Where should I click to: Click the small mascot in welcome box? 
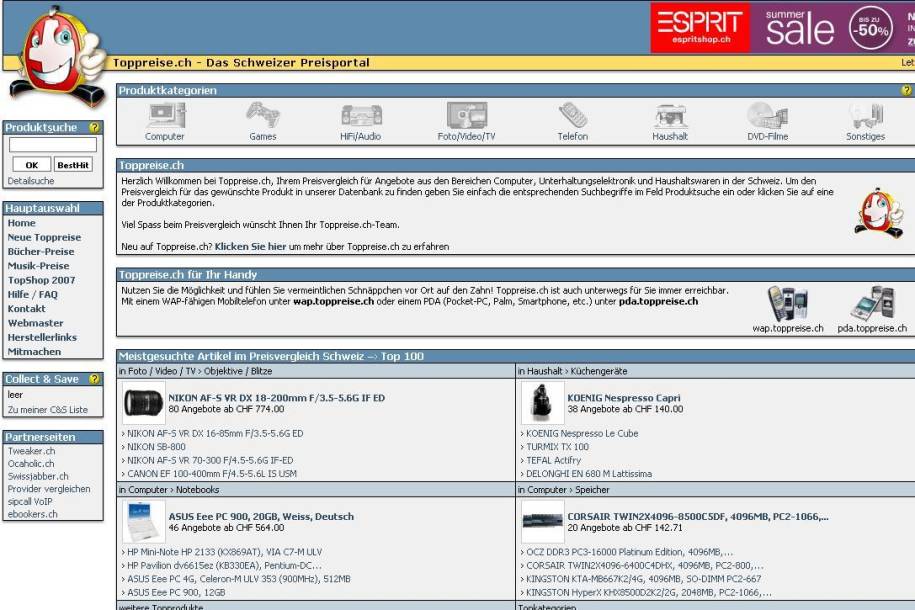tap(878, 213)
